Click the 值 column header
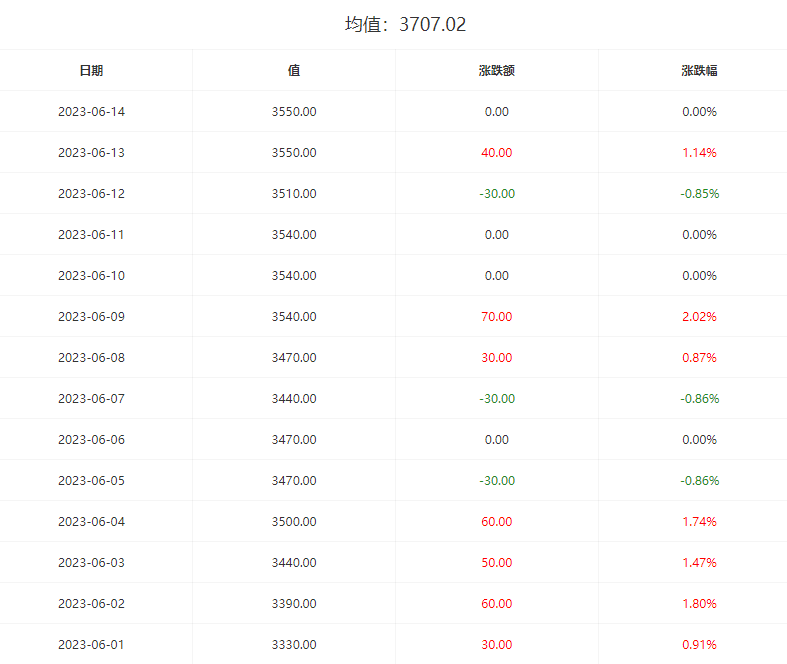787x664 pixels. point(294,71)
